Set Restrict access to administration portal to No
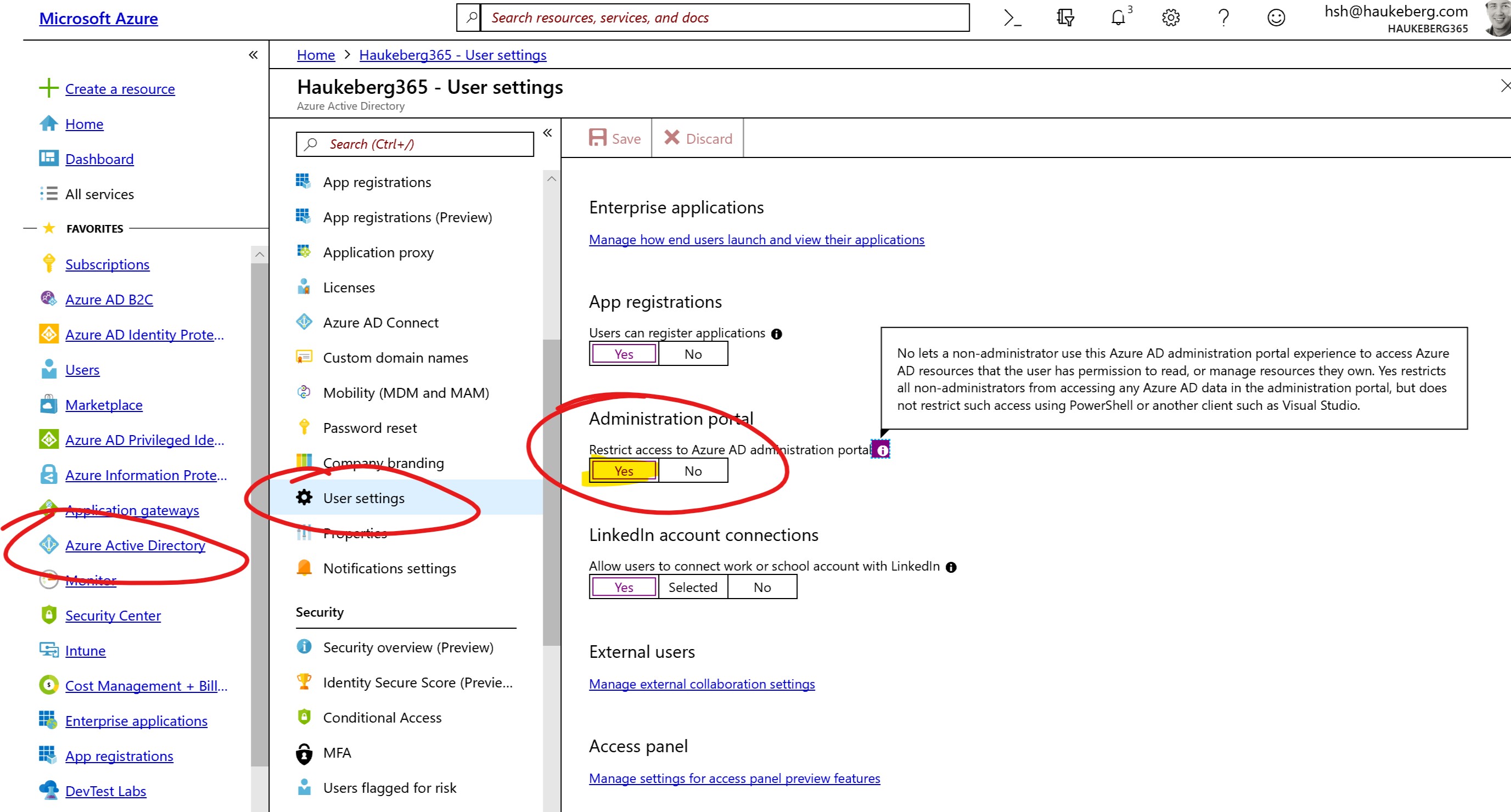1511x812 pixels. point(693,471)
